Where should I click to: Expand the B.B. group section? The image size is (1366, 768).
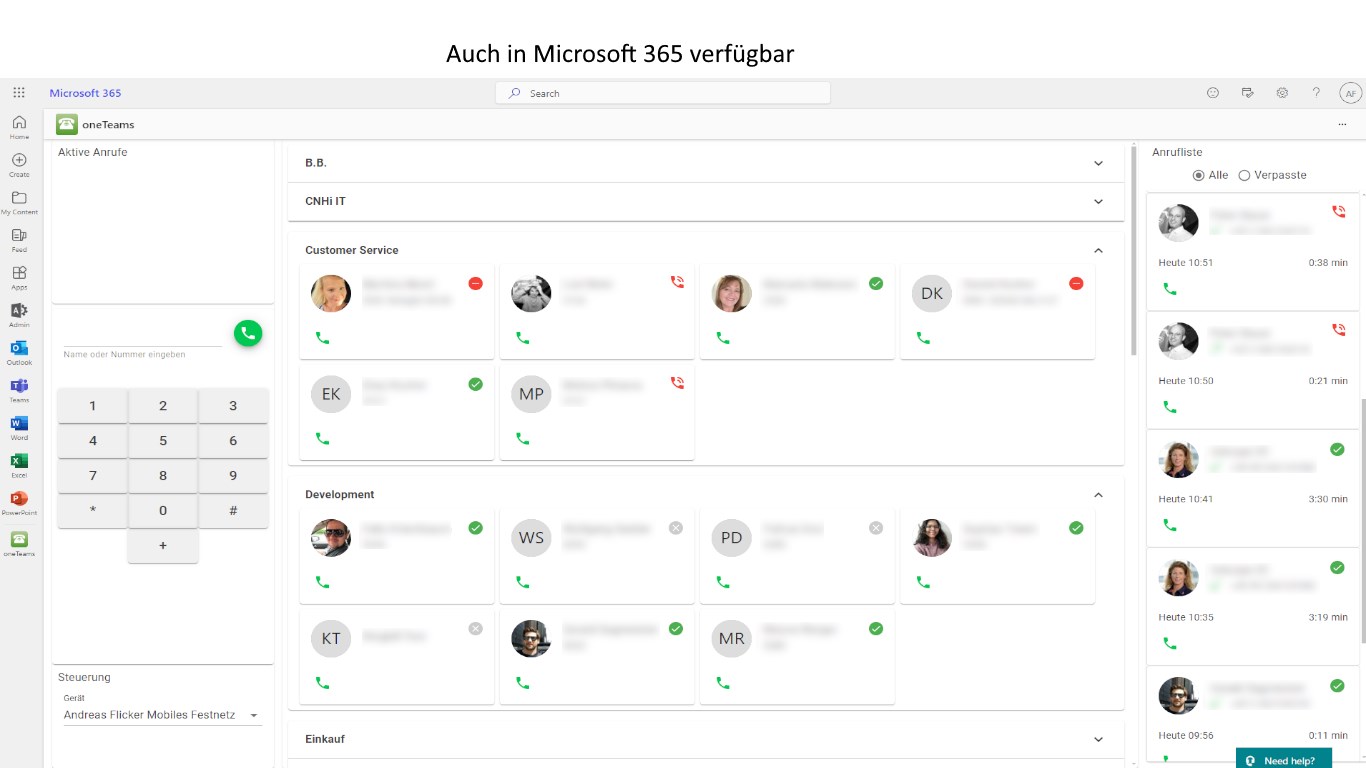[1098, 163]
